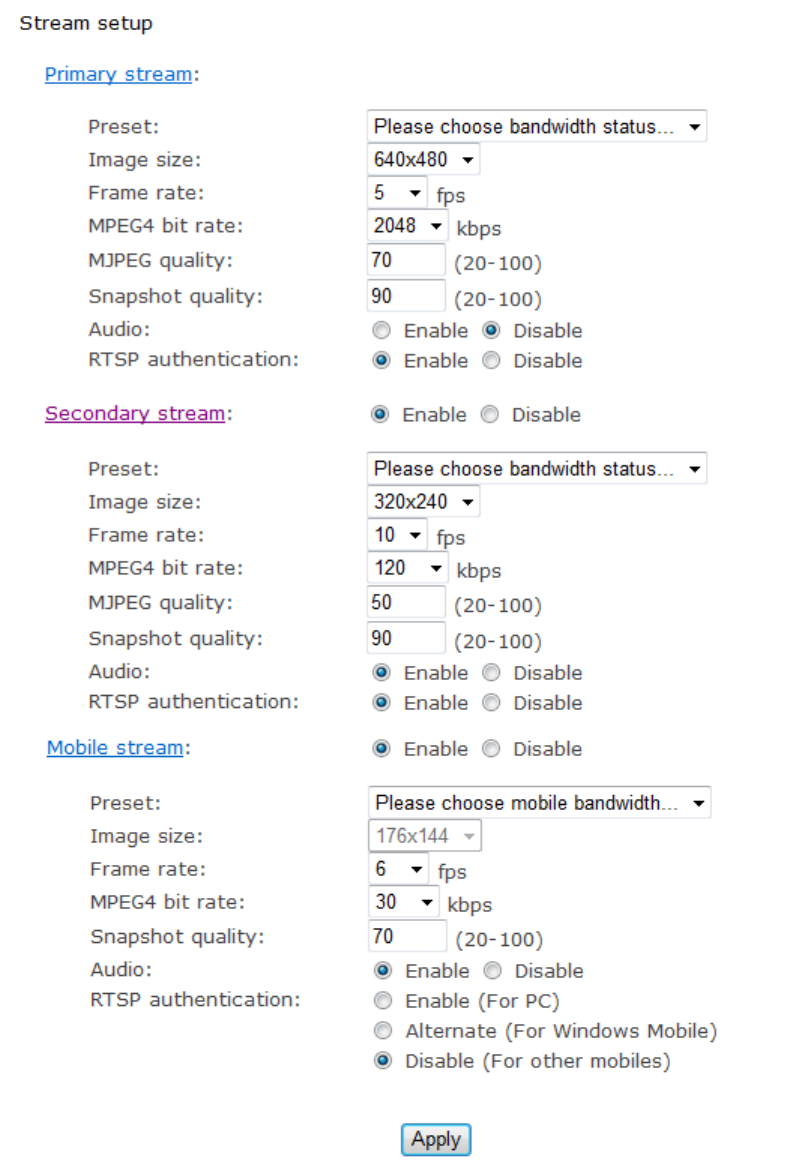Expand the Secondary stream MPEG4 bit rate dropdown

click(x=407, y=568)
